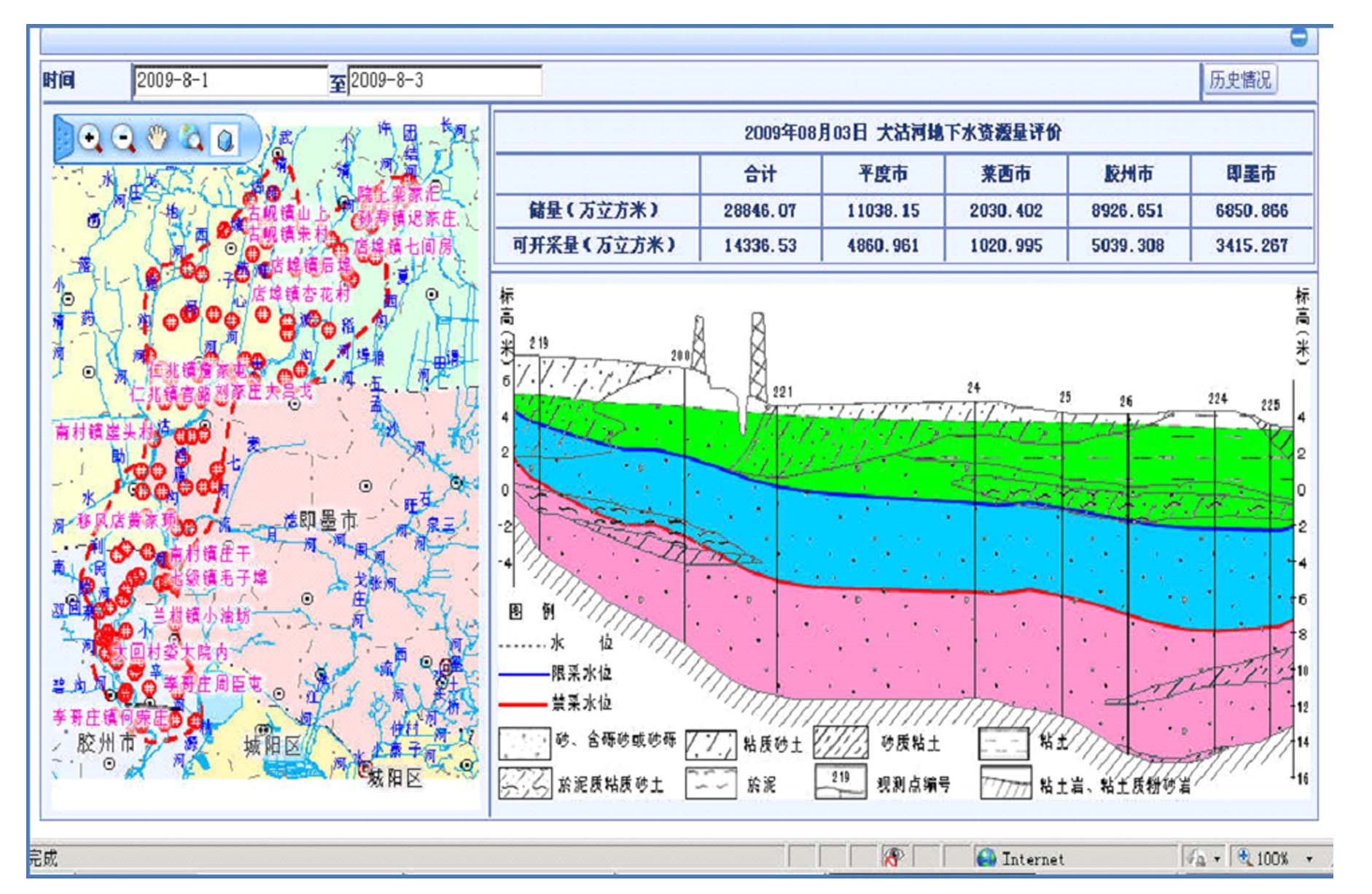Image resolution: width=1372 pixels, height=894 pixels.
Task: Click the map toolbar's dotted grip handle
Action: point(66,138)
